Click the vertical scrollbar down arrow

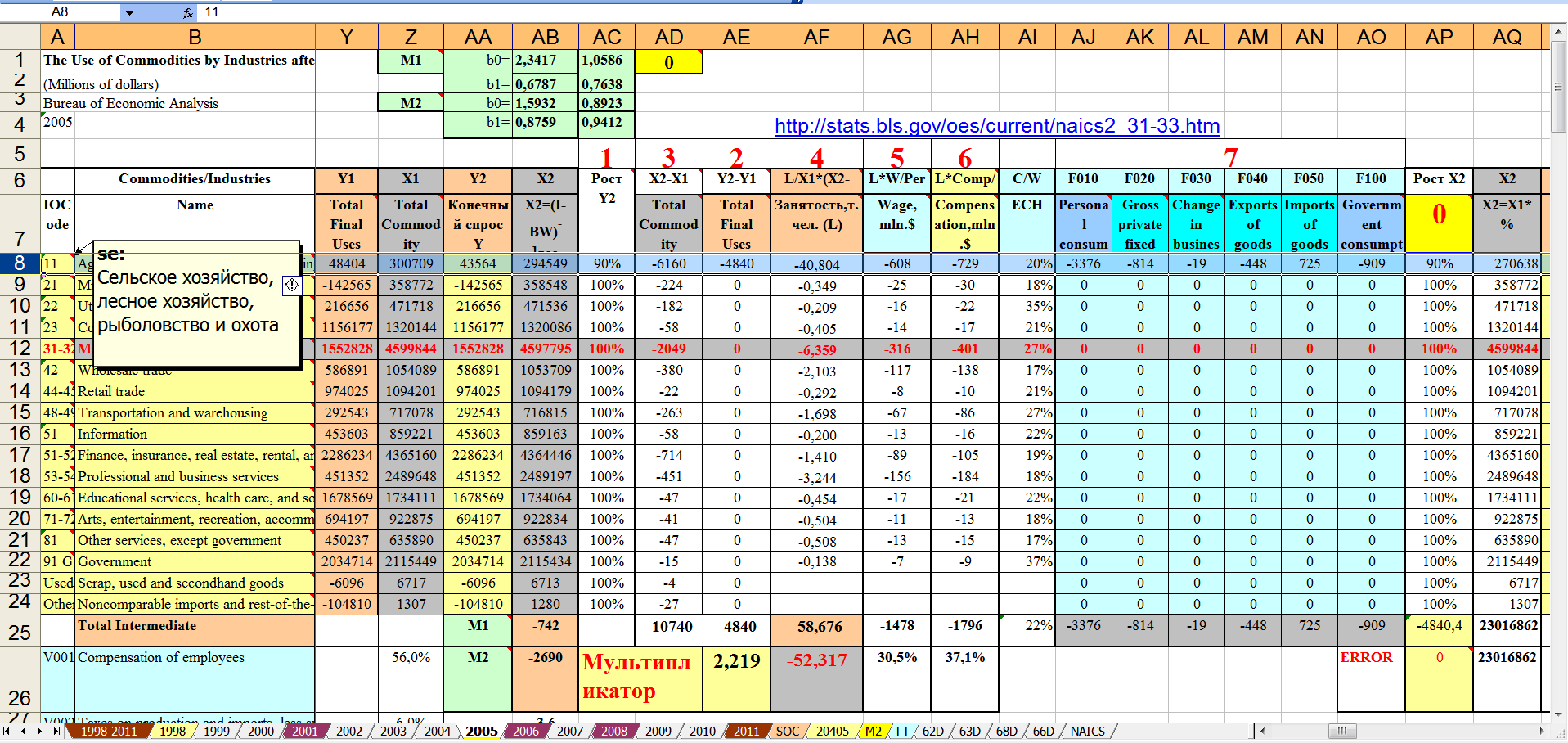pyautogui.click(x=1559, y=714)
